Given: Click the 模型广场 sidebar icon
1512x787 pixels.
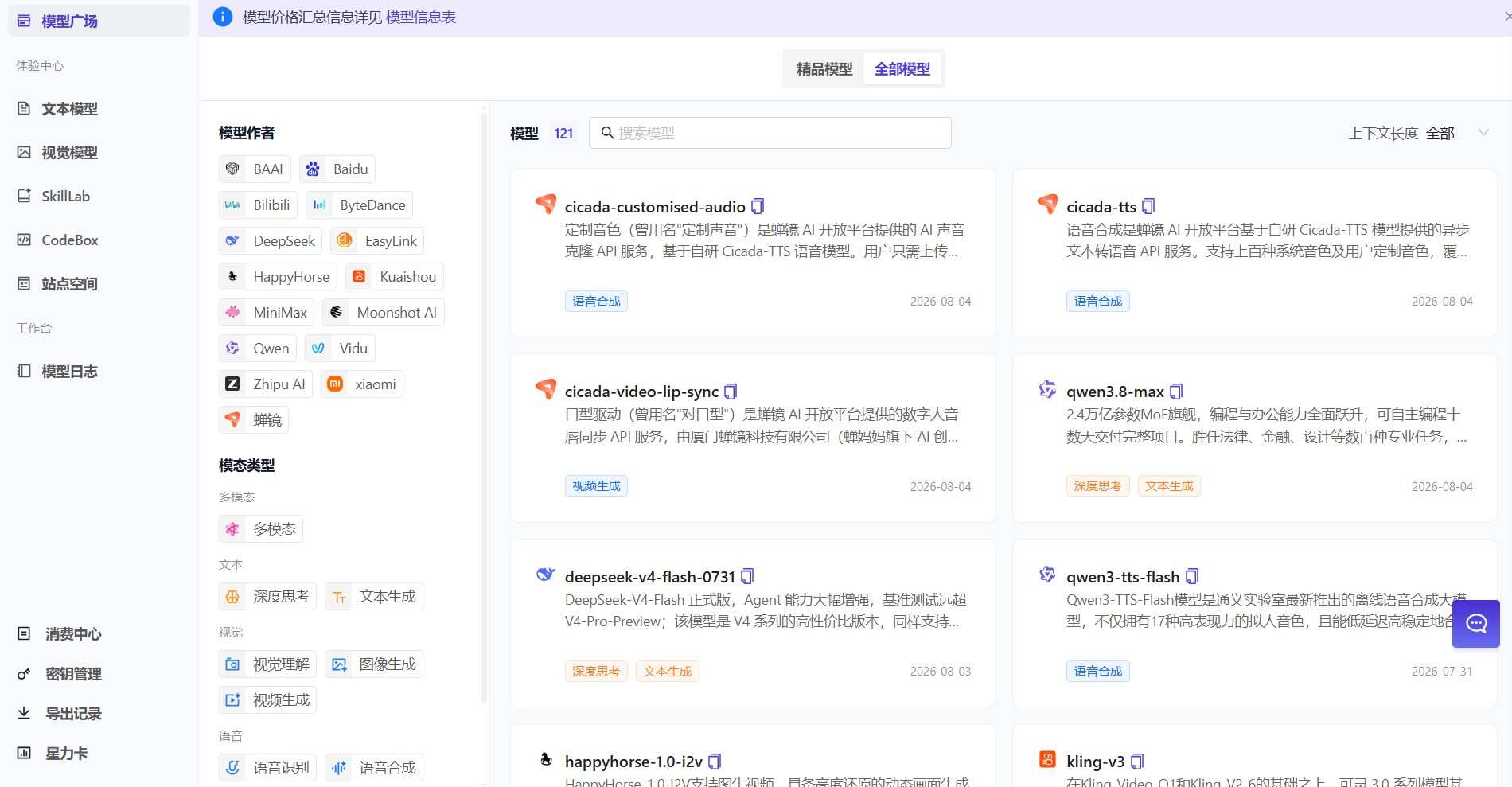Looking at the screenshot, I should (x=24, y=21).
